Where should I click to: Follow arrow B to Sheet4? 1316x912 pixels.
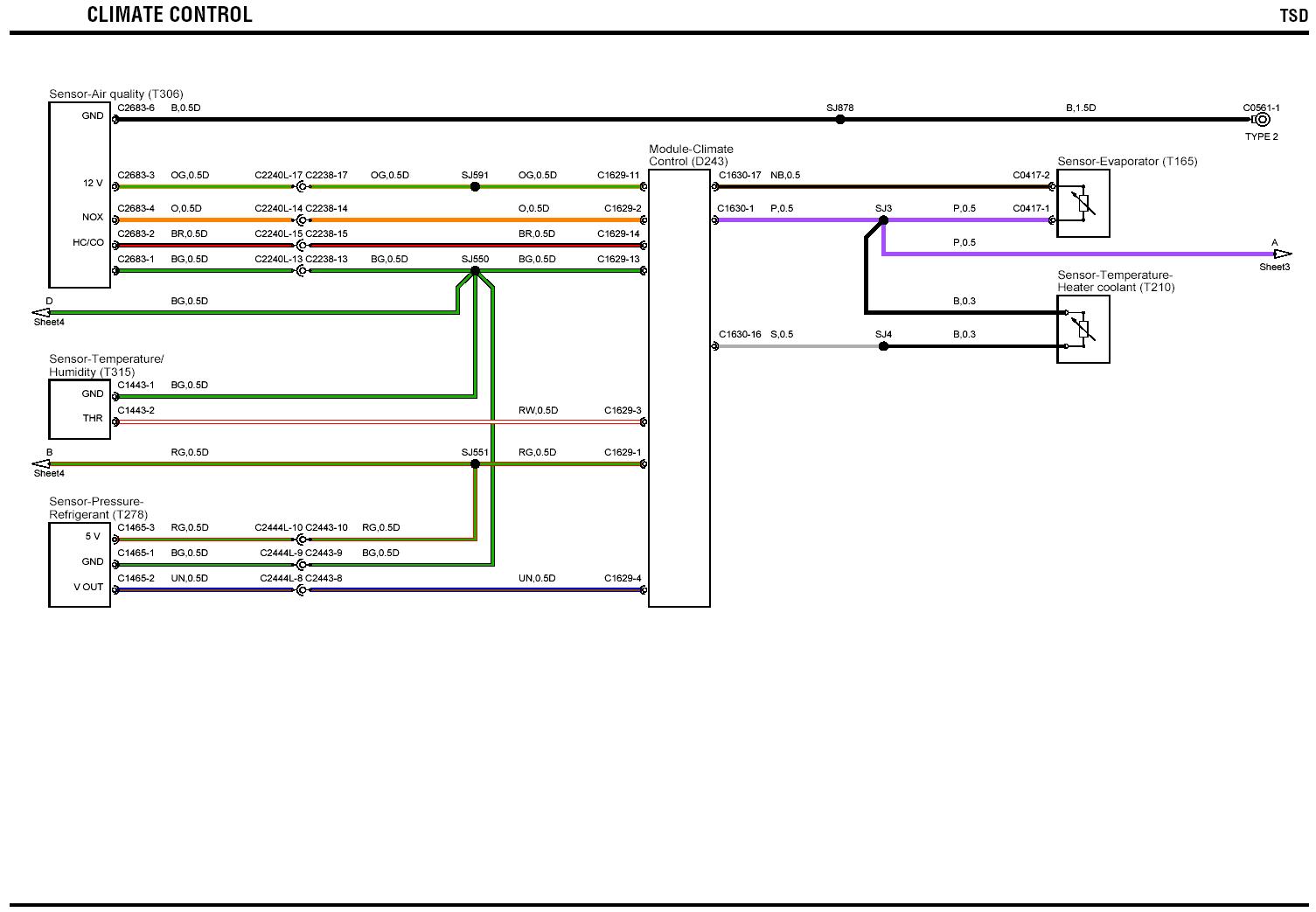click(x=41, y=464)
